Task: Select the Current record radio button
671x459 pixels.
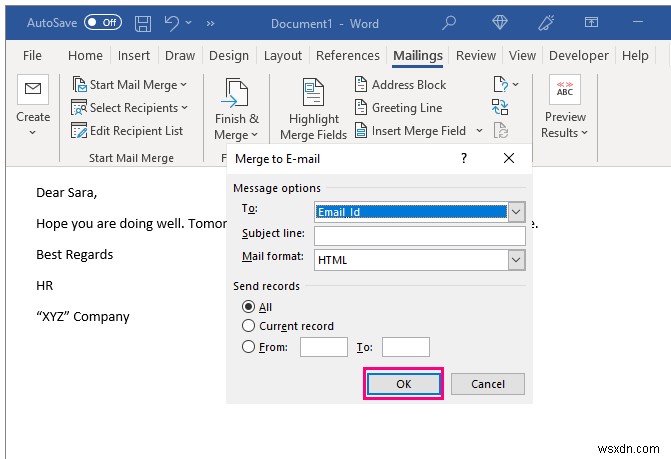Action: 248,326
